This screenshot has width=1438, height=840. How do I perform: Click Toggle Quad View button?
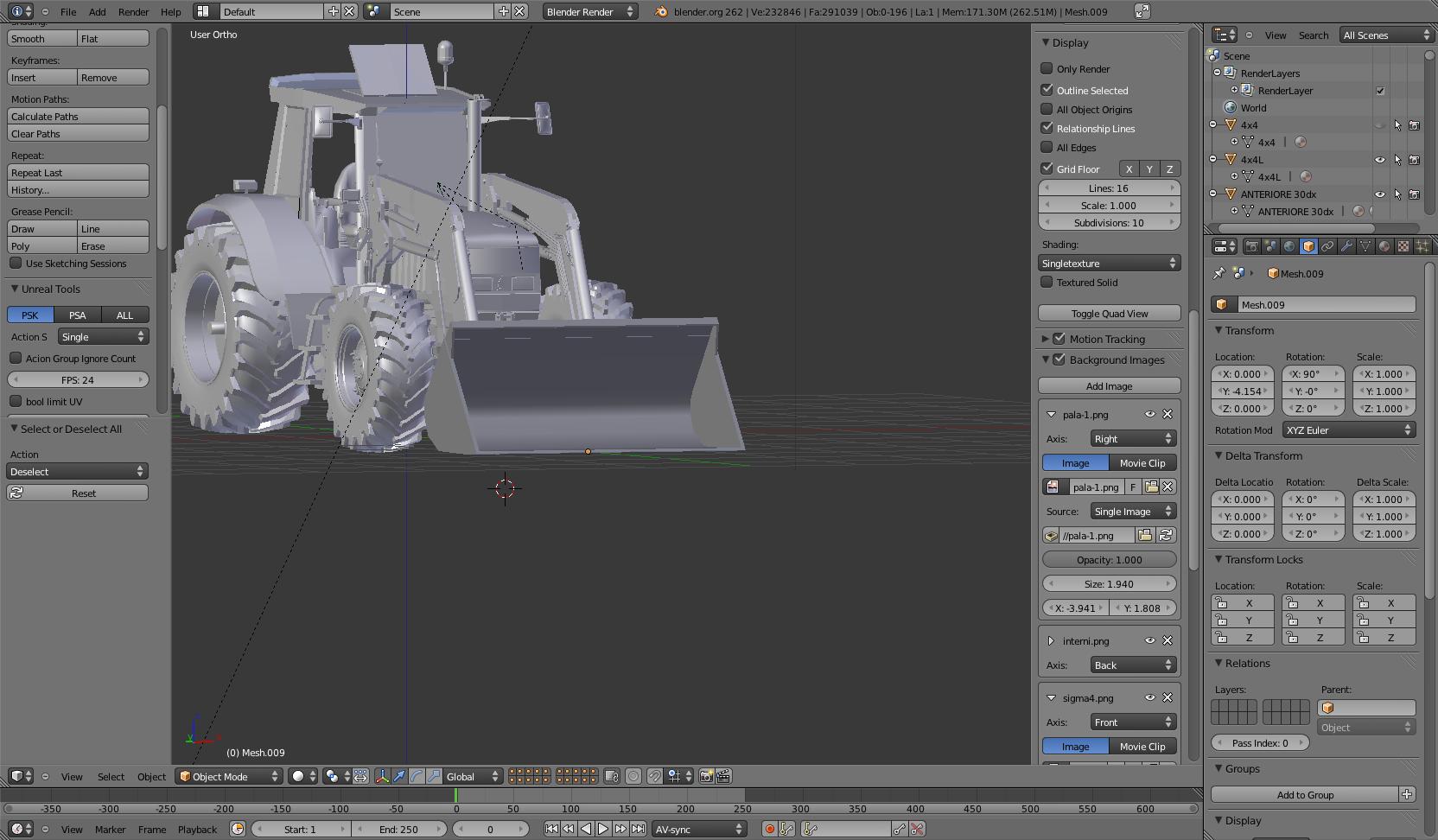click(1110, 314)
